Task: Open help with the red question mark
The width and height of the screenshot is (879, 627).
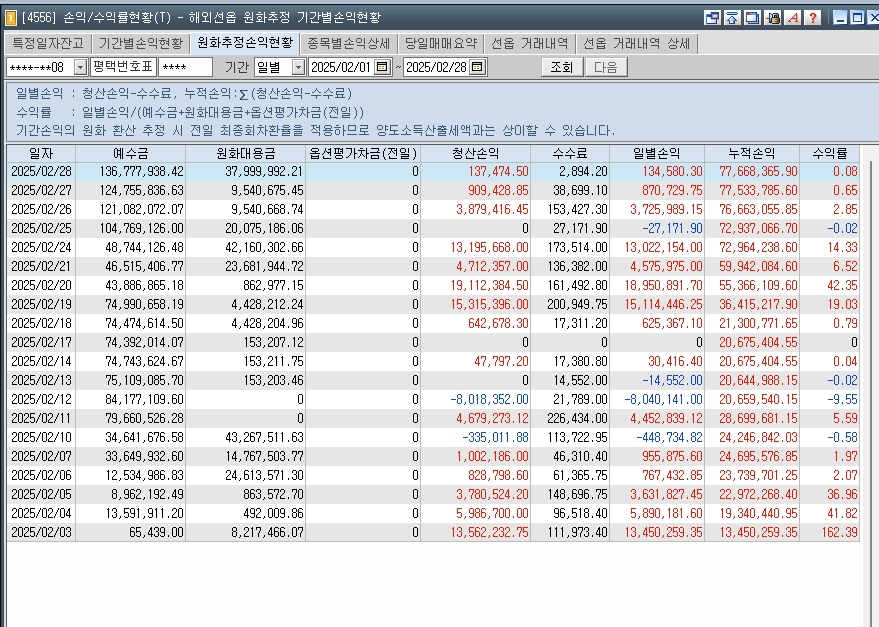Action: [813, 18]
